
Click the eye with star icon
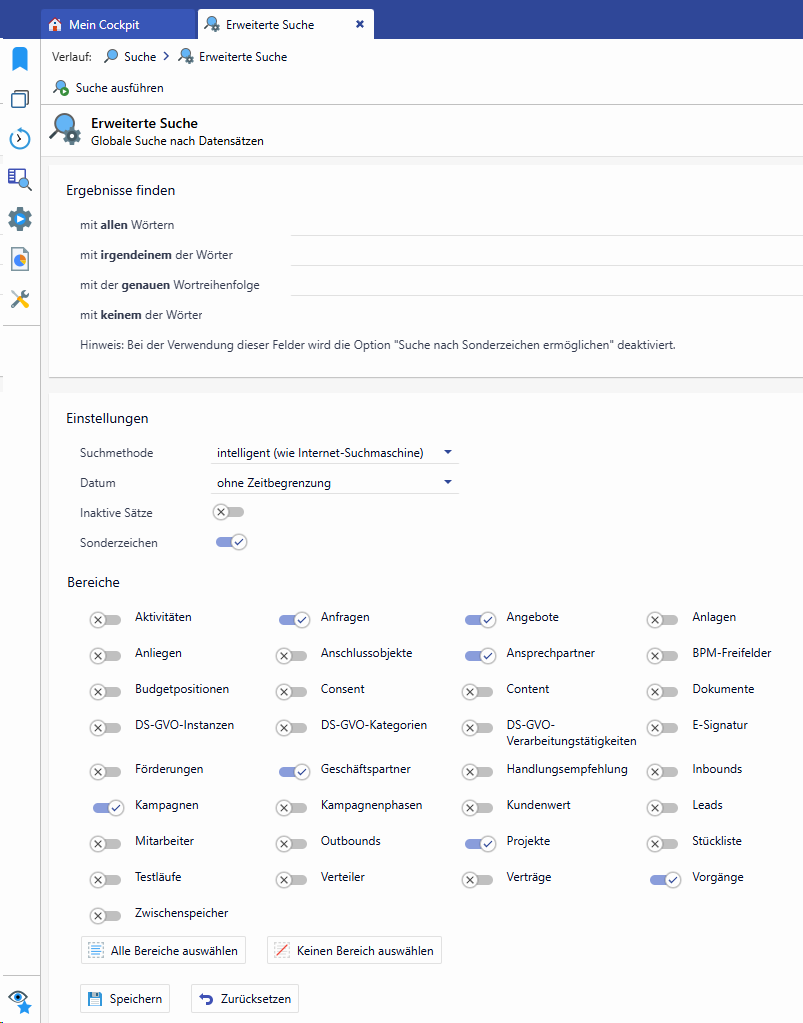click(20, 1000)
